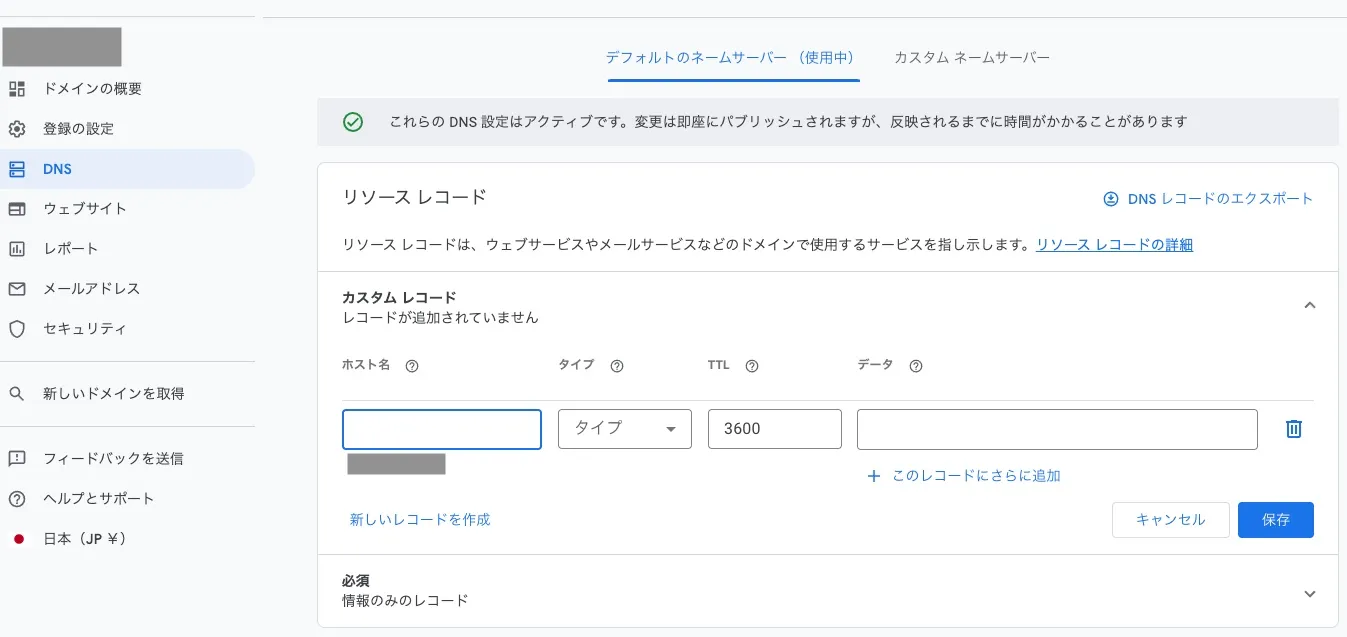Image resolution: width=1347 pixels, height=637 pixels.
Task: Click the 保存 save button
Action: pyautogui.click(x=1275, y=519)
